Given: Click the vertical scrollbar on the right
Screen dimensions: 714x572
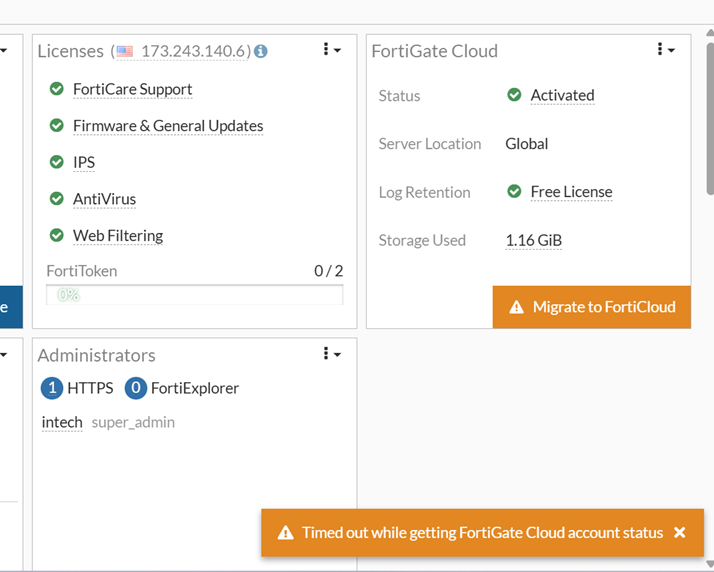Looking at the screenshot, I should click(x=709, y=120).
